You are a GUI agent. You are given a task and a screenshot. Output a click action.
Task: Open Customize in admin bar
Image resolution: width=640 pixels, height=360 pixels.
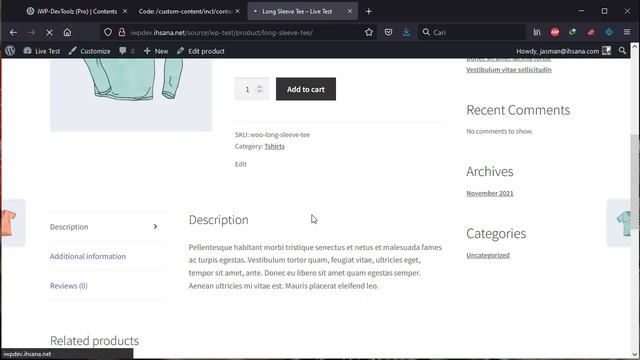90,51
